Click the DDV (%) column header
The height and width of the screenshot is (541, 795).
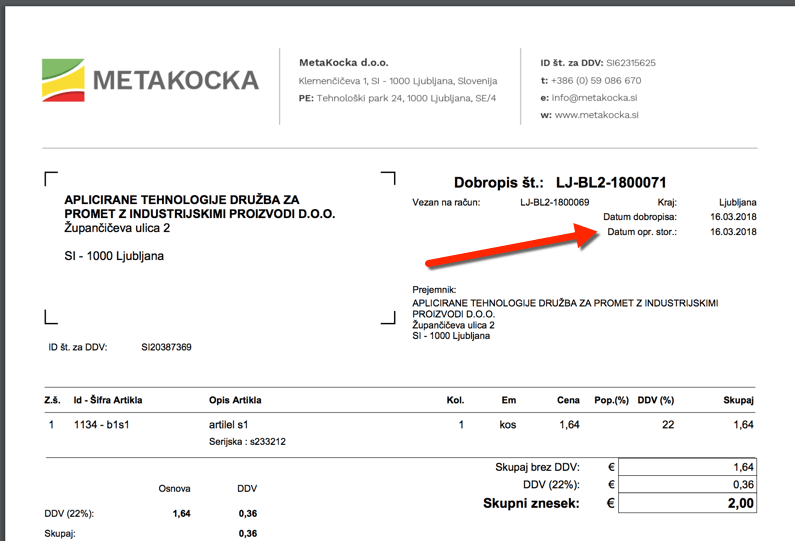pyautogui.click(x=656, y=400)
